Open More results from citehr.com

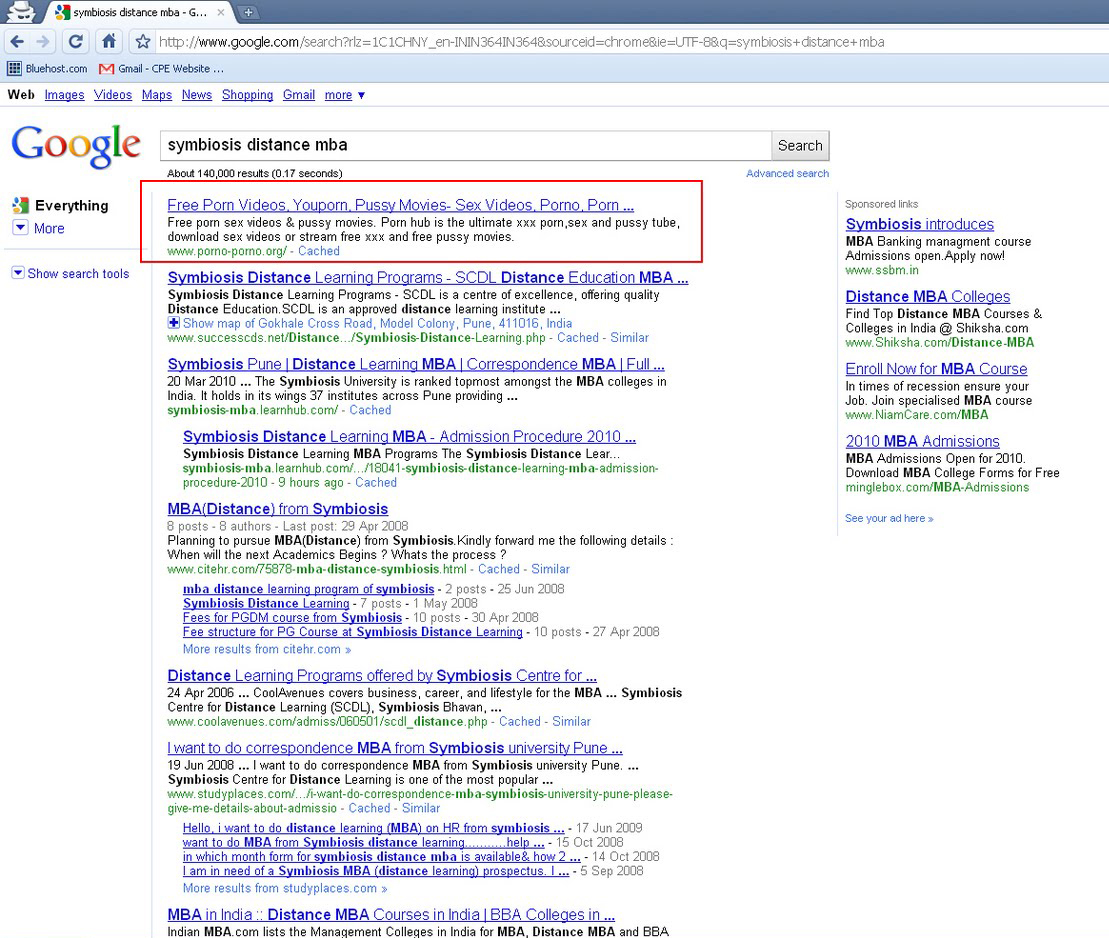(x=267, y=649)
